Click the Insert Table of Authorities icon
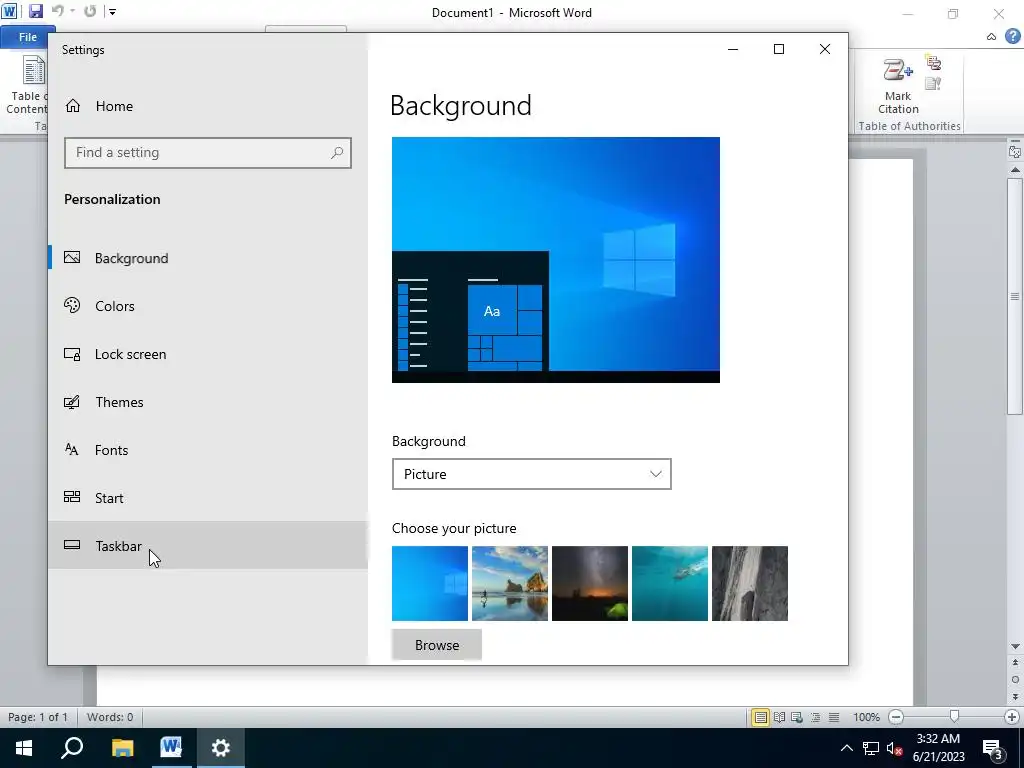 933,63
